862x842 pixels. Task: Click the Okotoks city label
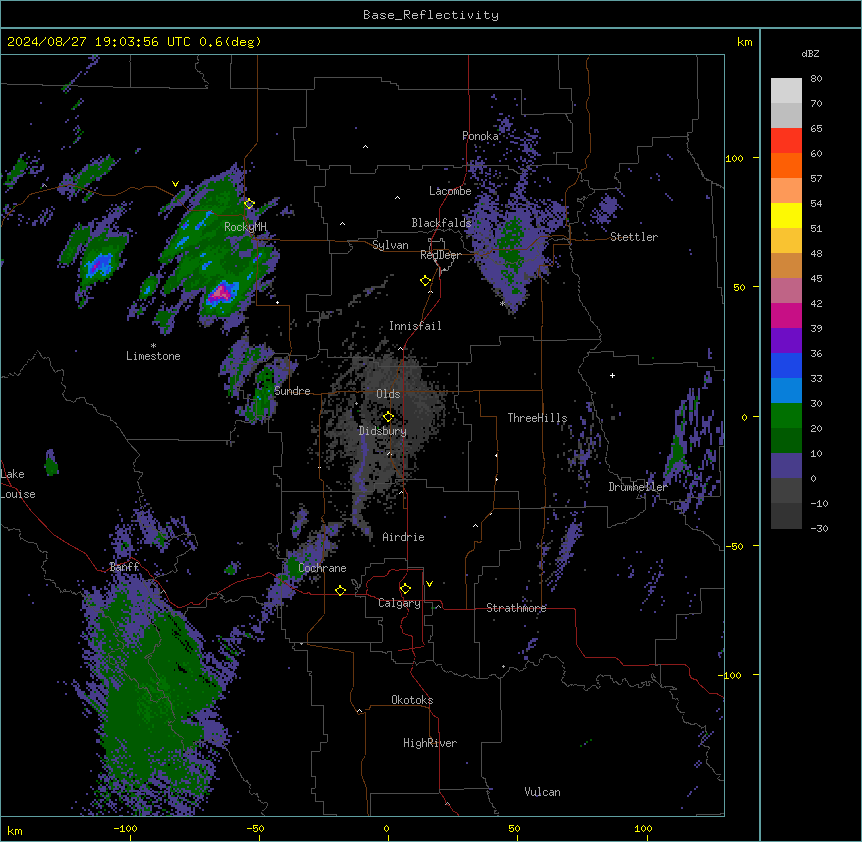pyautogui.click(x=412, y=700)
